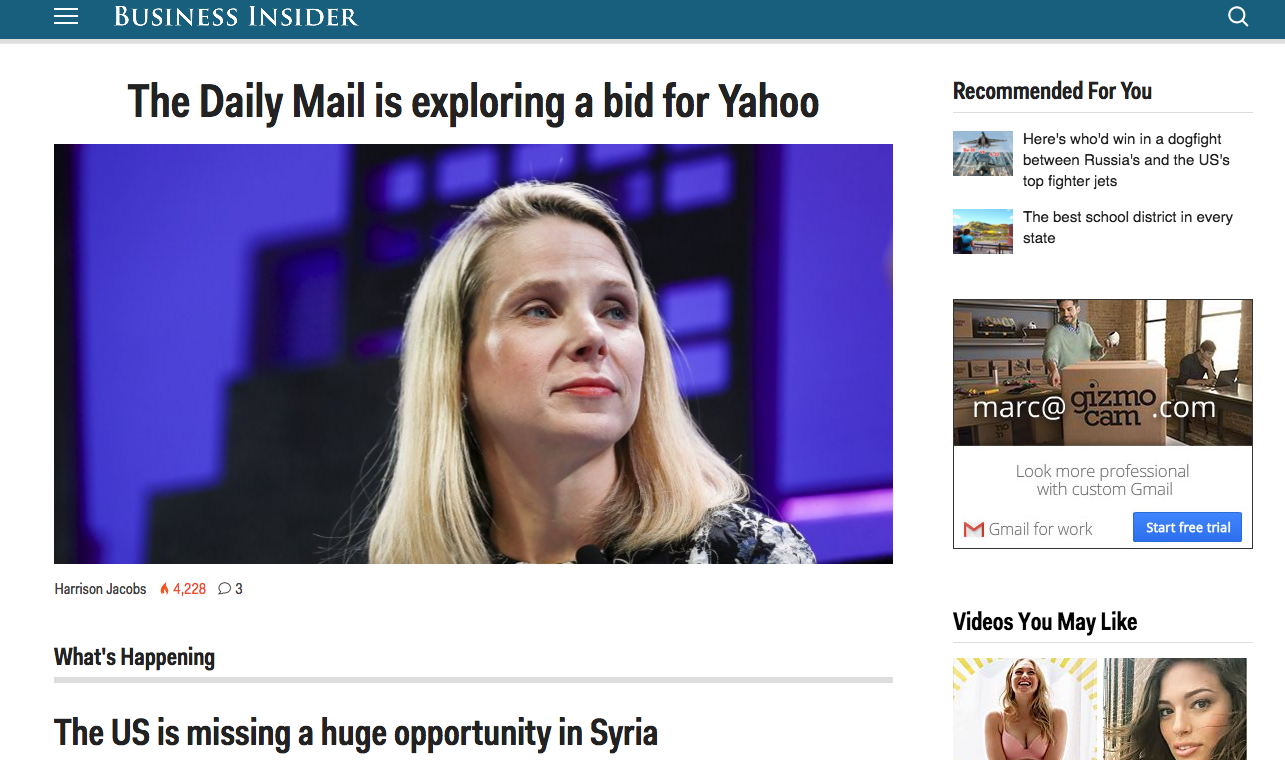Open author Harrison Jacobs profile
1285x760 pixels.
pyautogui.click(x=100, y=589)
